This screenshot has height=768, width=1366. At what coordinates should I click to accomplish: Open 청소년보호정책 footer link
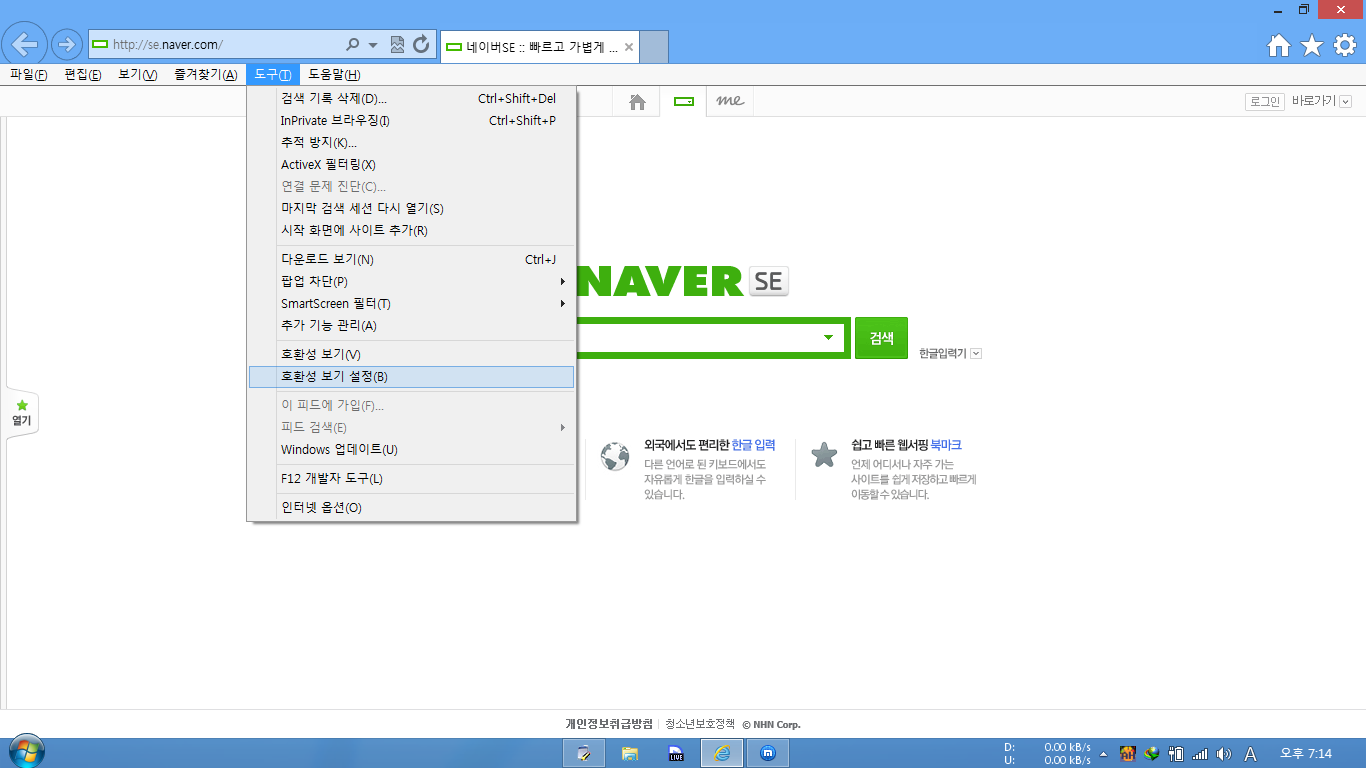[700, 724]
